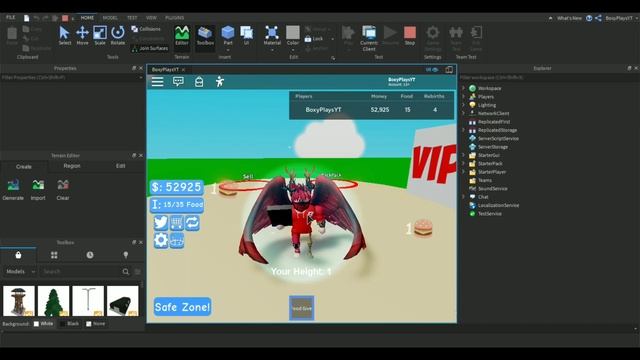The width and height of the screenshot is (640, 360).
Task: Toggle Join Surfaces
Action: pos(150,48)
